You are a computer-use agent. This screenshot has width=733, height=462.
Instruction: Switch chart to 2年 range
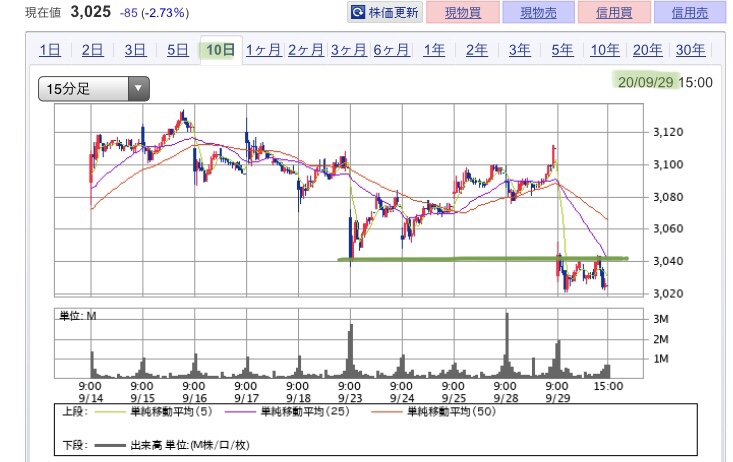477,50
